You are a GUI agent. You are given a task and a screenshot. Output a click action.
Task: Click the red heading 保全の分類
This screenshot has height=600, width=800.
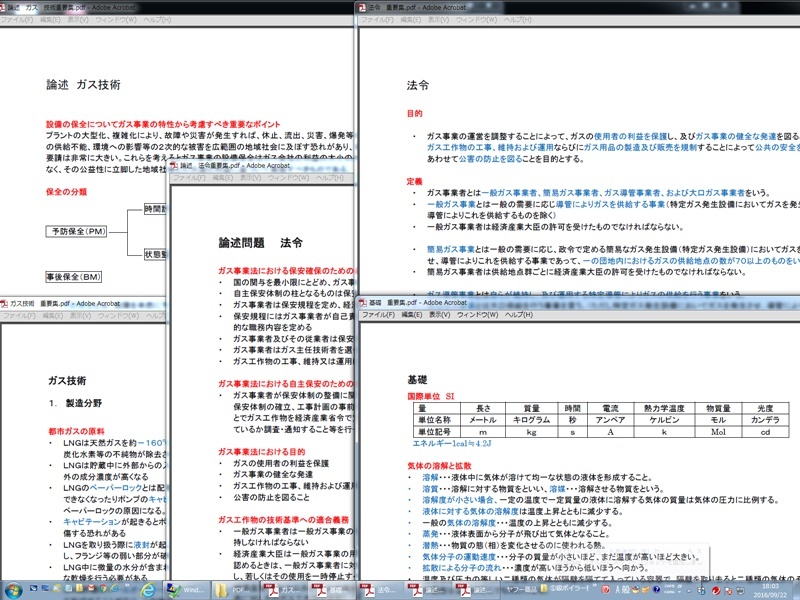66,192
